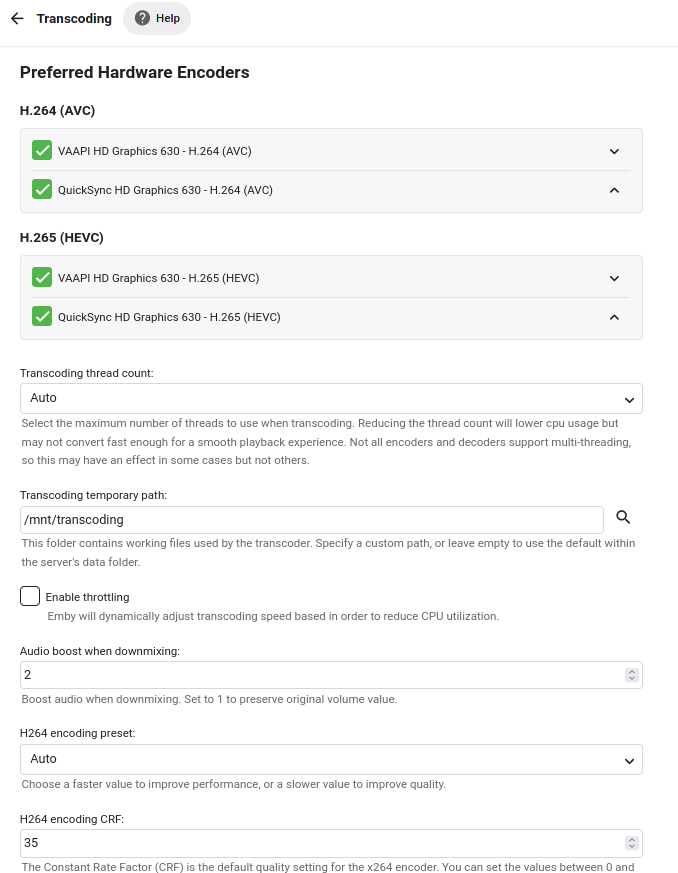The width and height of the screenshot is (678, 873).
Task: Uncheck VAAPI HD Graphics 630 H.265 encoder
Action: (x=42, y=278)
